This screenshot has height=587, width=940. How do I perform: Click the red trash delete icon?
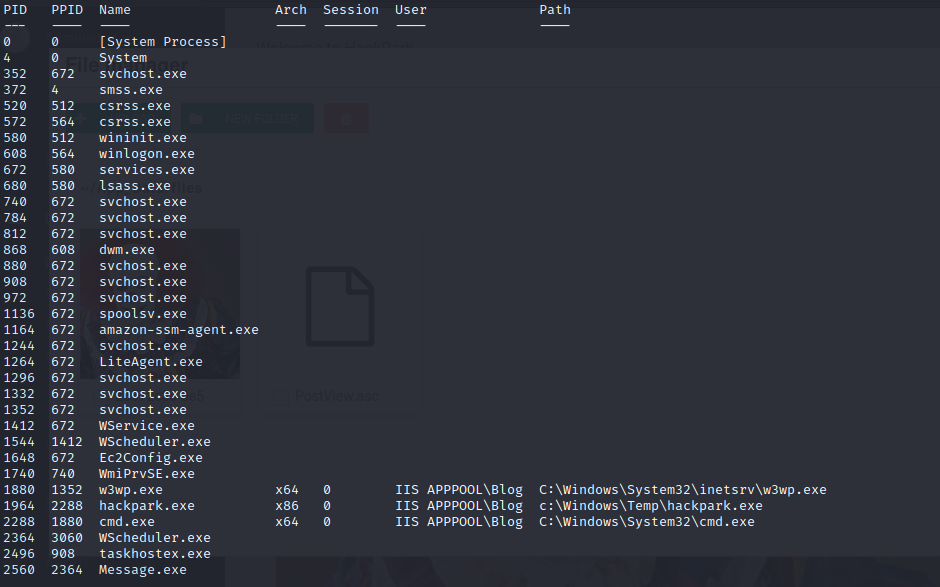click(346, 118)
